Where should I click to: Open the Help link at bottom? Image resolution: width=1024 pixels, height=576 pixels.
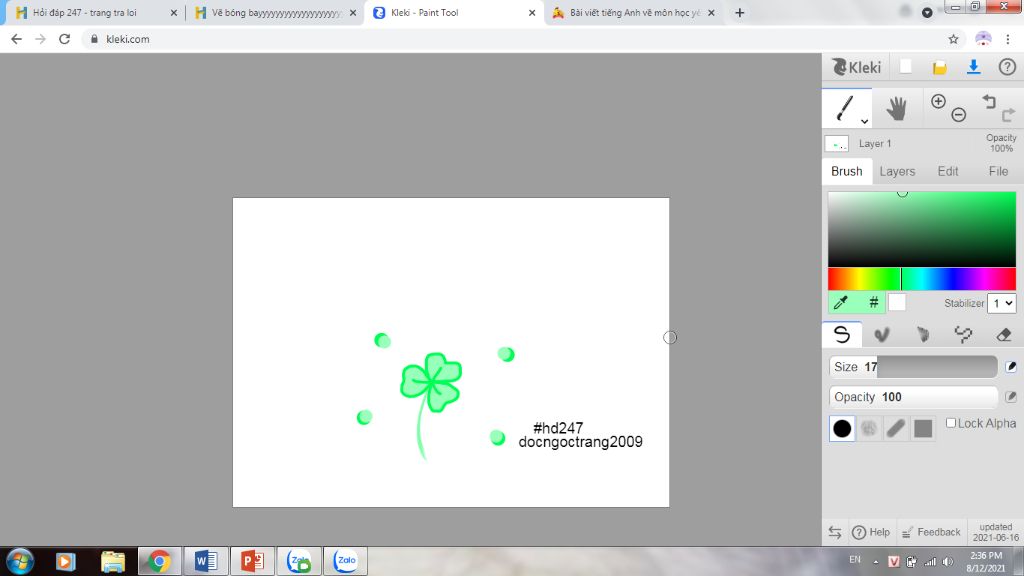coord(871,532)
